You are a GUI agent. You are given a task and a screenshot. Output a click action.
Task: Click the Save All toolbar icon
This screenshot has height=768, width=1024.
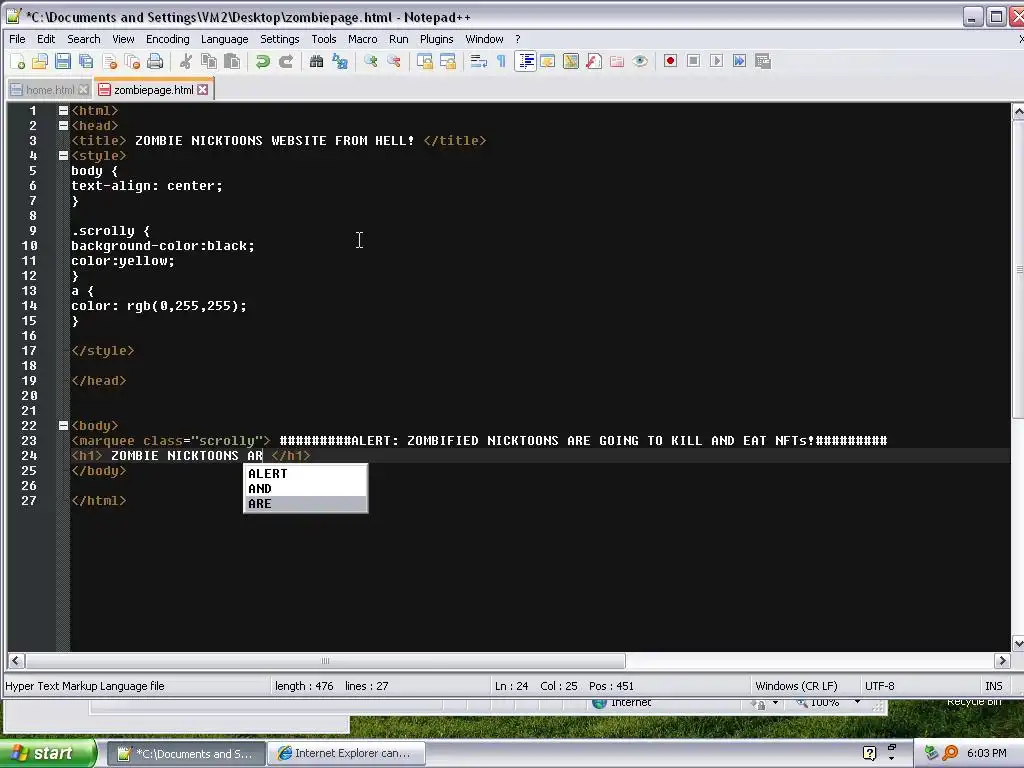86,61
